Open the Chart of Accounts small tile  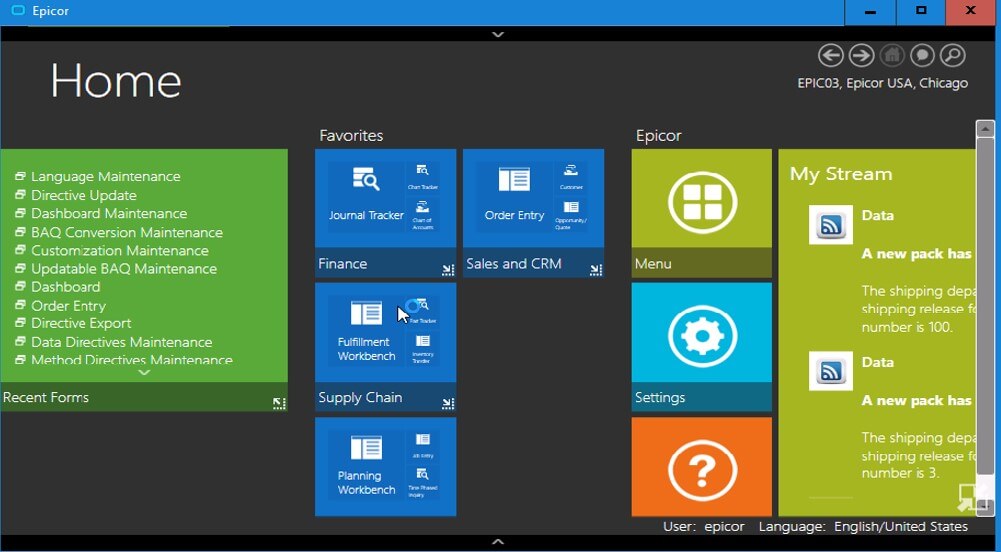[x=423, y=215]
